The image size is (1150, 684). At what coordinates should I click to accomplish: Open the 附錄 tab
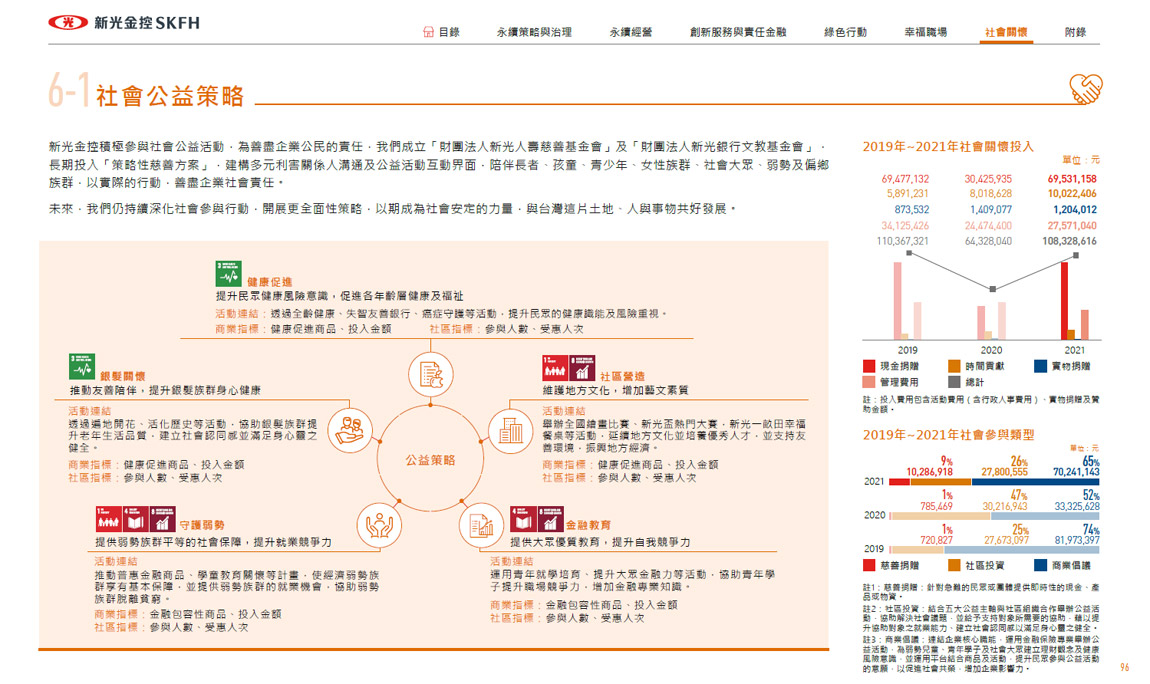click(1075, 32)
